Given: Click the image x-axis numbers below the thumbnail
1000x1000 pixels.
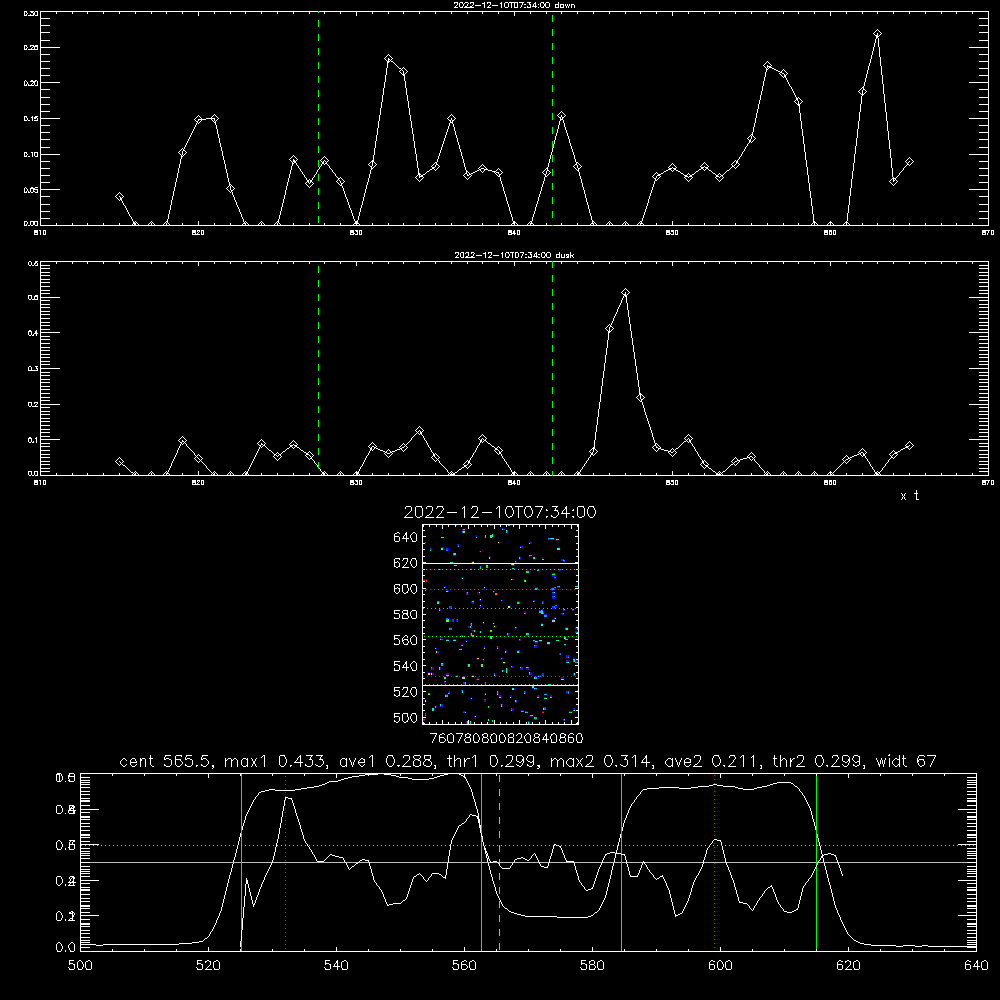Looking at the screenshot, I should pos(506,738).
